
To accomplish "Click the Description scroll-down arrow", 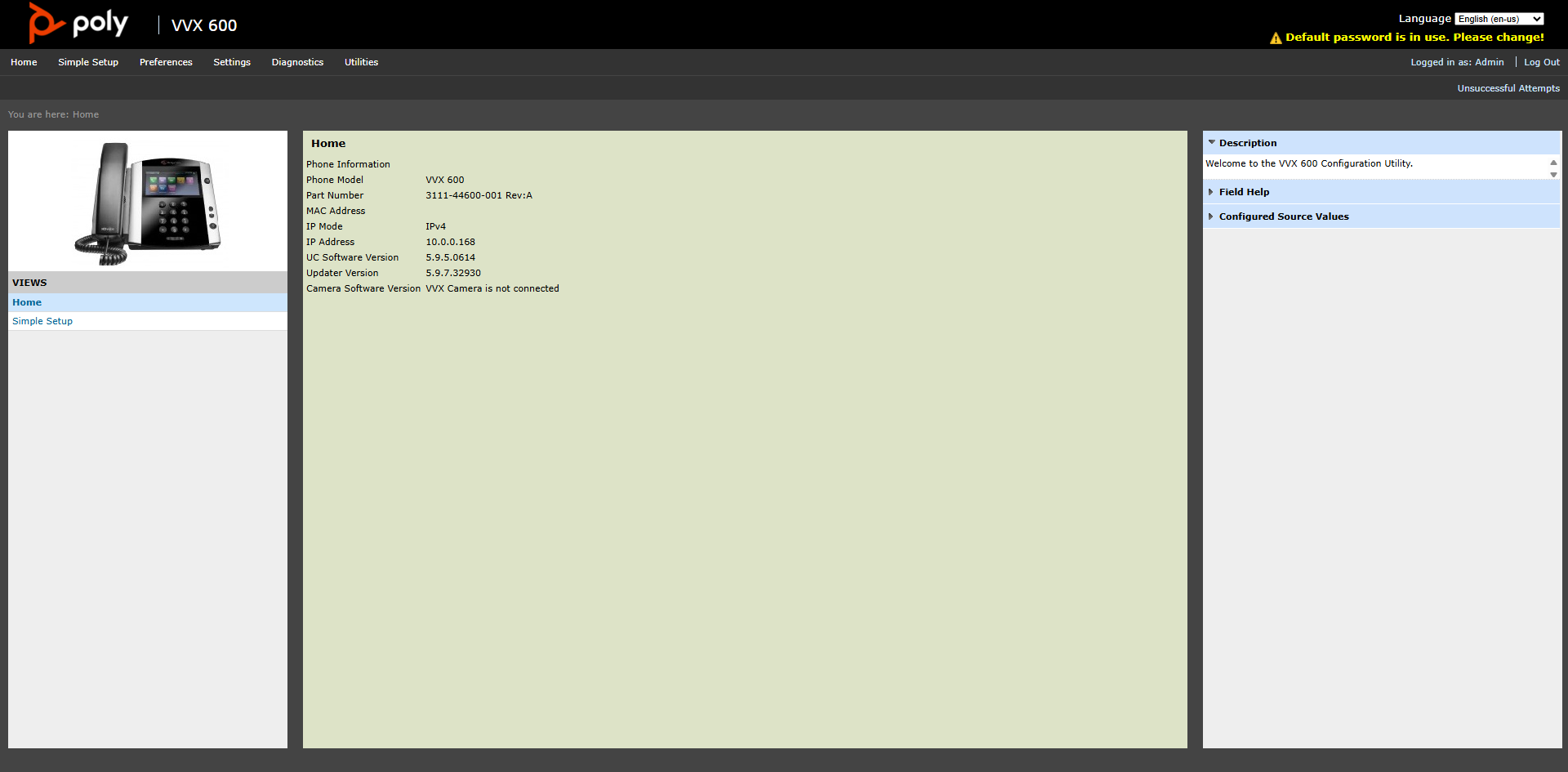I will point(1553,175).
